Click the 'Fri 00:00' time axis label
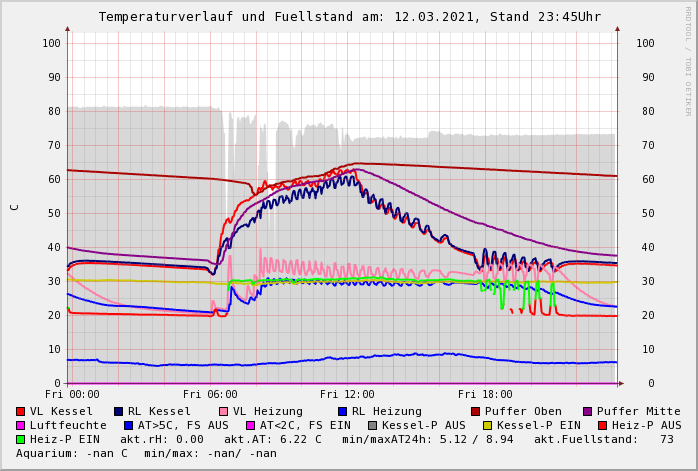This screenshot has height=471, width=698. pos(73,395)
